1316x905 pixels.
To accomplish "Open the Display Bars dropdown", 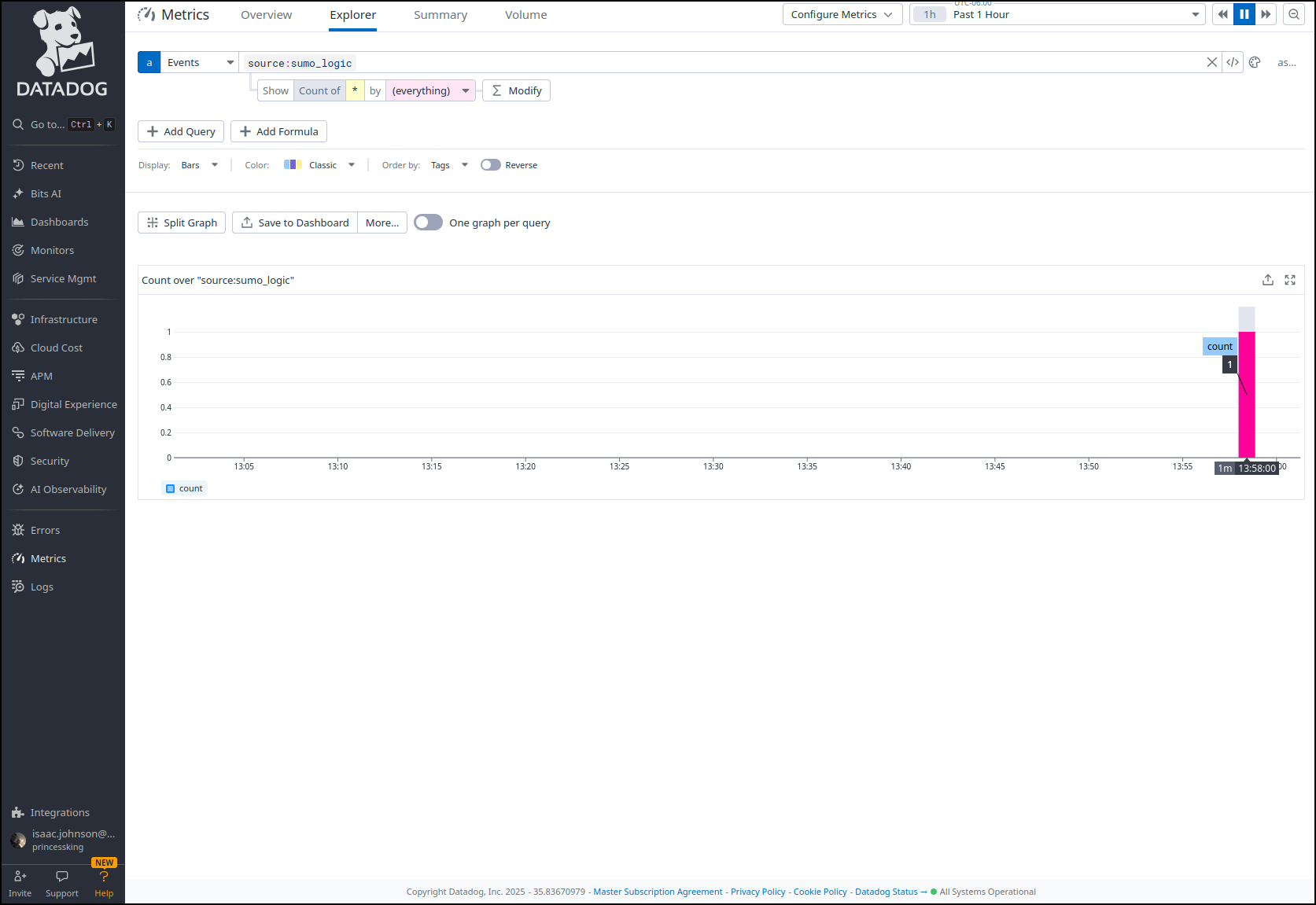I will click(199, 165).
